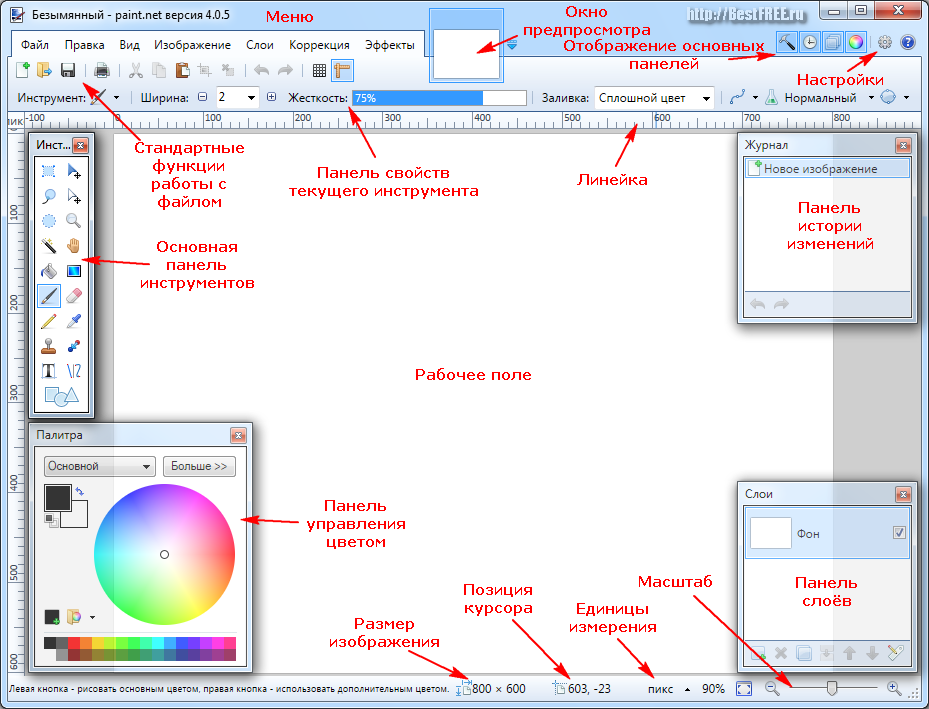
Task: Select the Ellipse Select tool
Action: coord(49,221)
